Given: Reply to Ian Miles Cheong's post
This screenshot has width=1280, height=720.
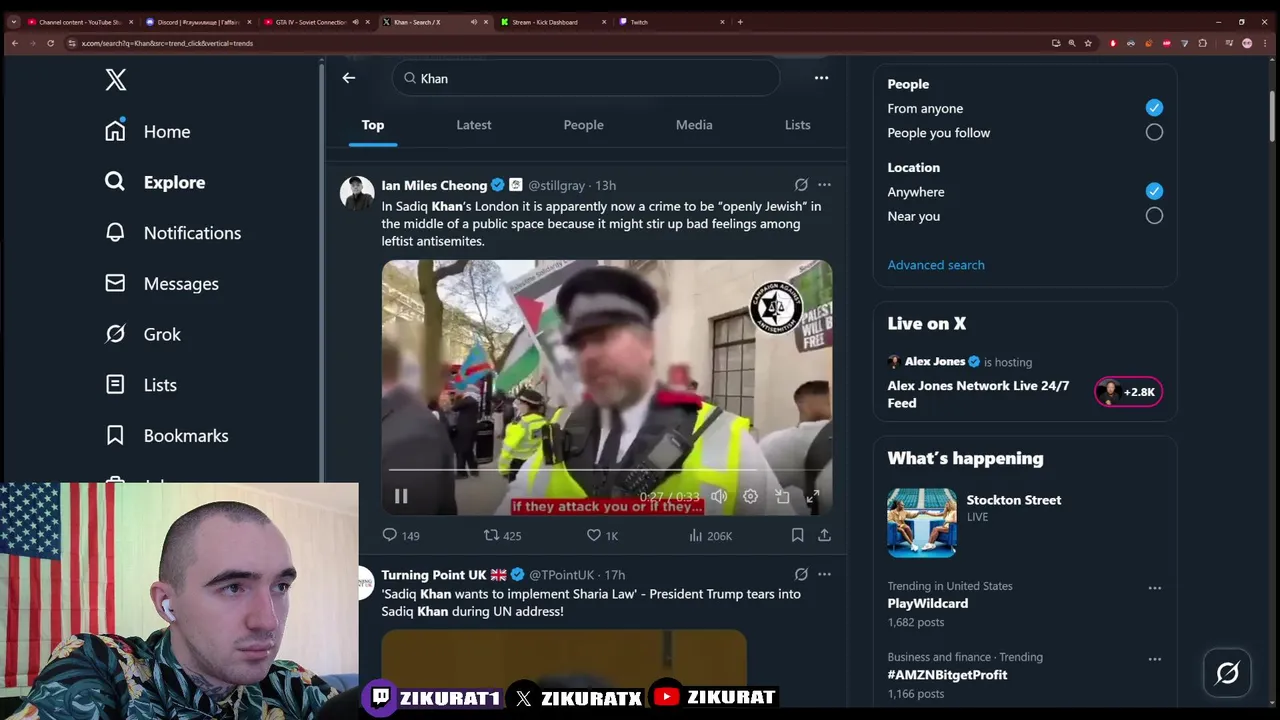Looking at the screenshot, I should 401,535.
